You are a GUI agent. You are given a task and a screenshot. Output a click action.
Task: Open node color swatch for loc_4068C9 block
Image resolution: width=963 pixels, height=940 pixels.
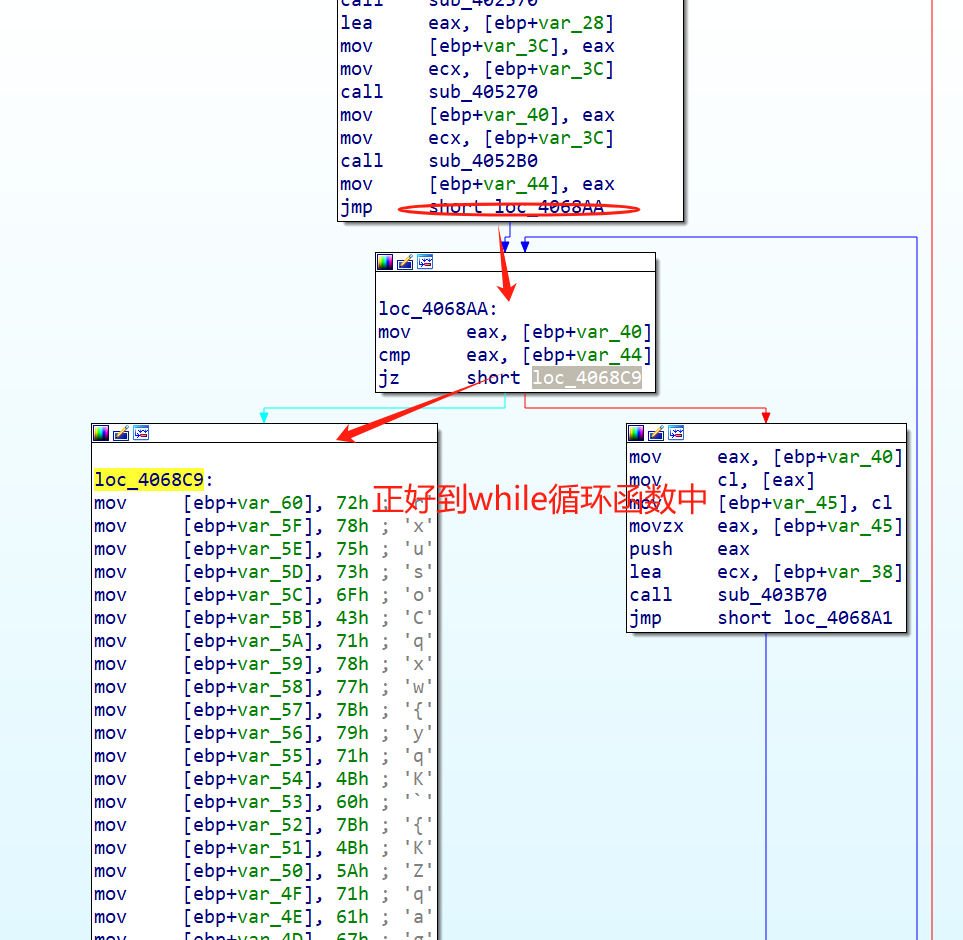pyautogui.click(x=99, y=433)
